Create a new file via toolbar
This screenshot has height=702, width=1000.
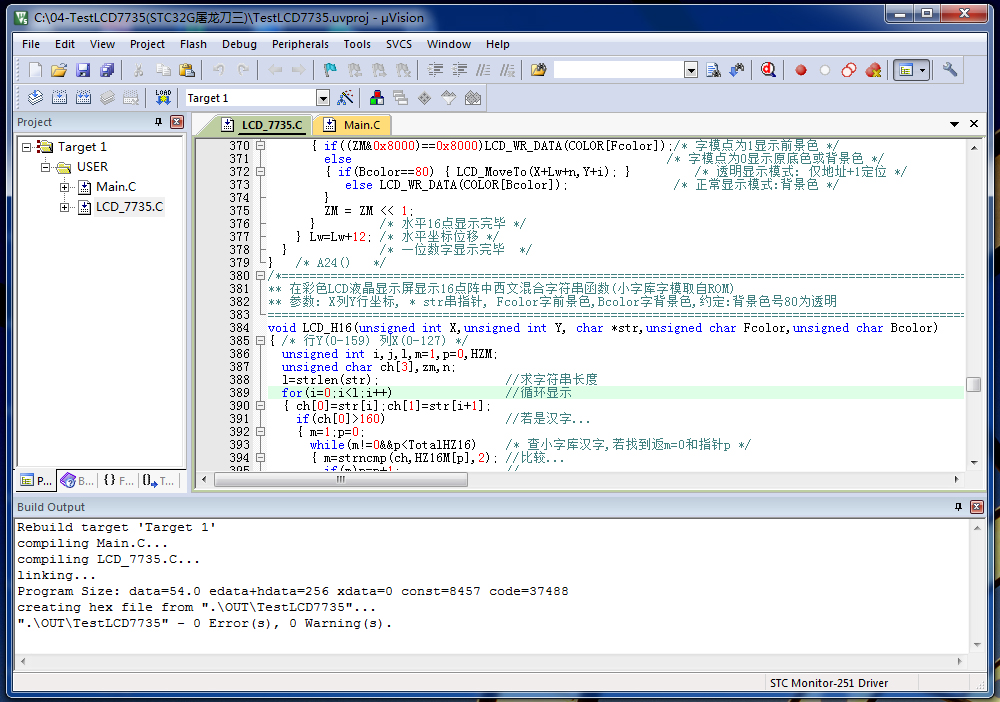point(36,70)
